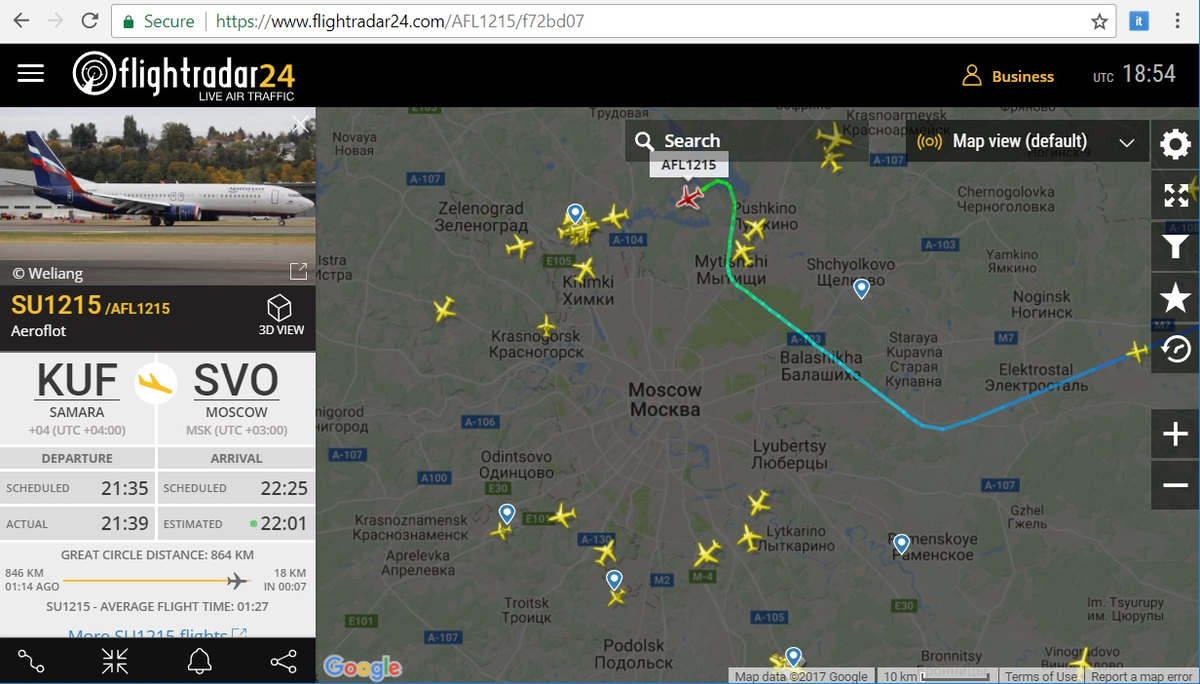Expand the aircraft photo to larger view
The width and height of the screenshot is (1200, 684).
pos(298,271)
